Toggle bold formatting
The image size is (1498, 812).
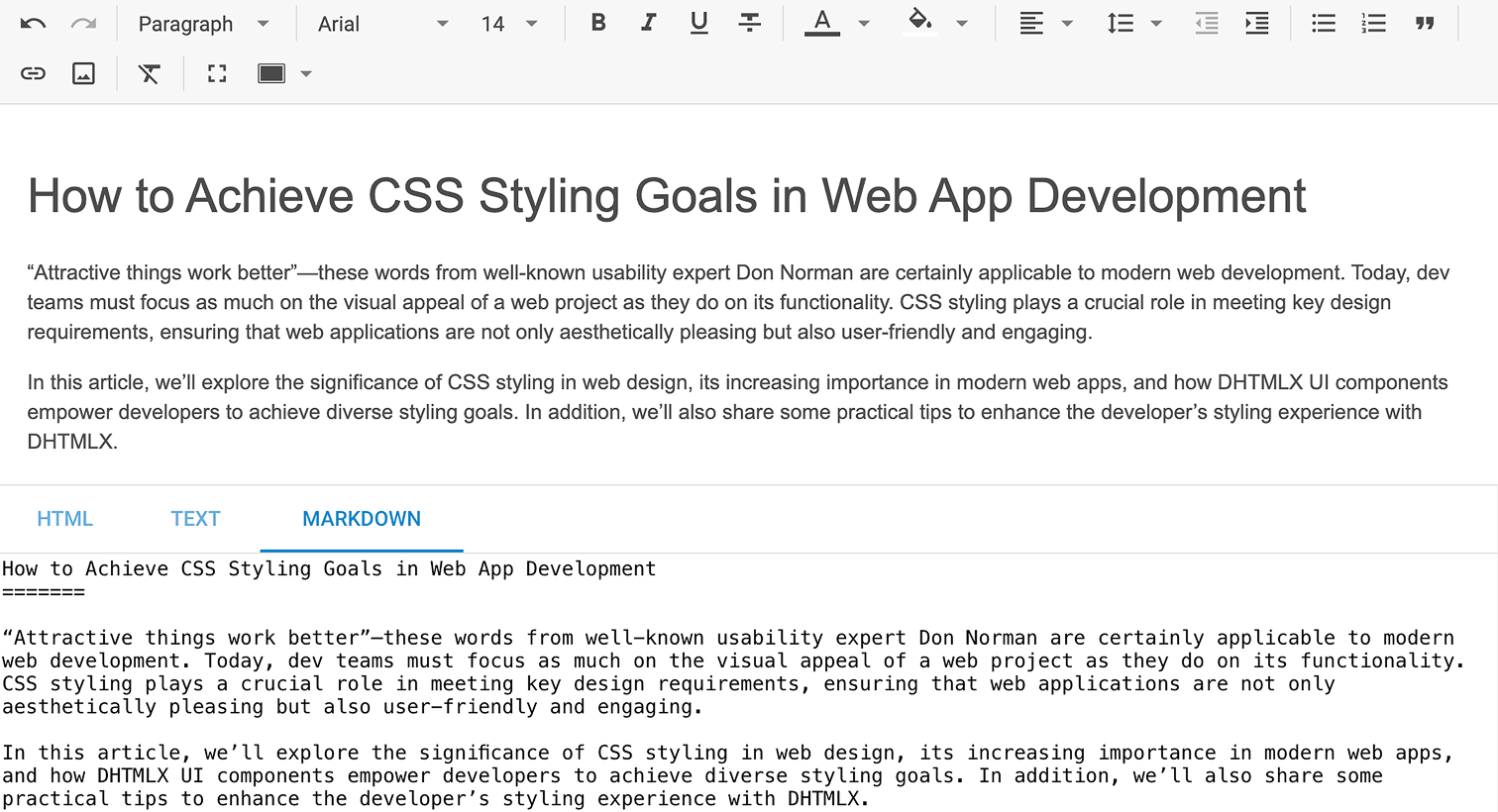[x=598, y=24]
